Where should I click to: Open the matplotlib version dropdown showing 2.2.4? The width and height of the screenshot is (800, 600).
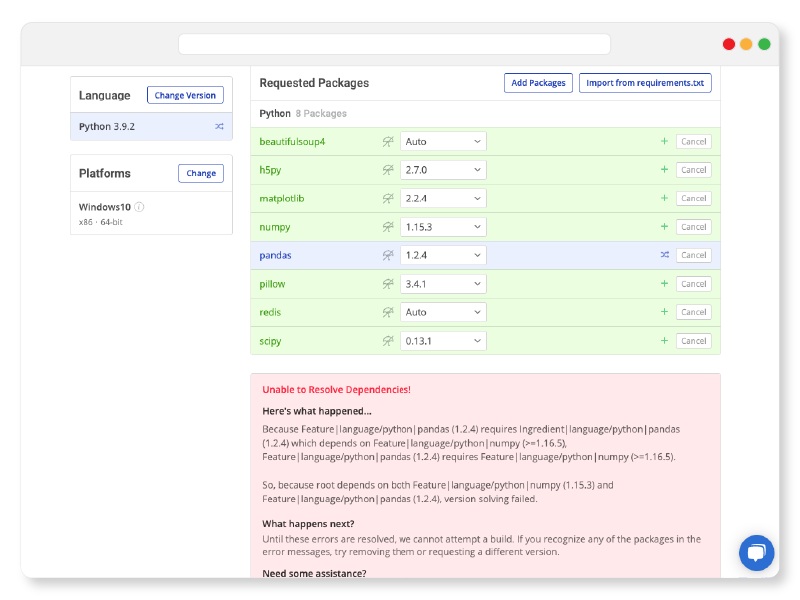443,198
